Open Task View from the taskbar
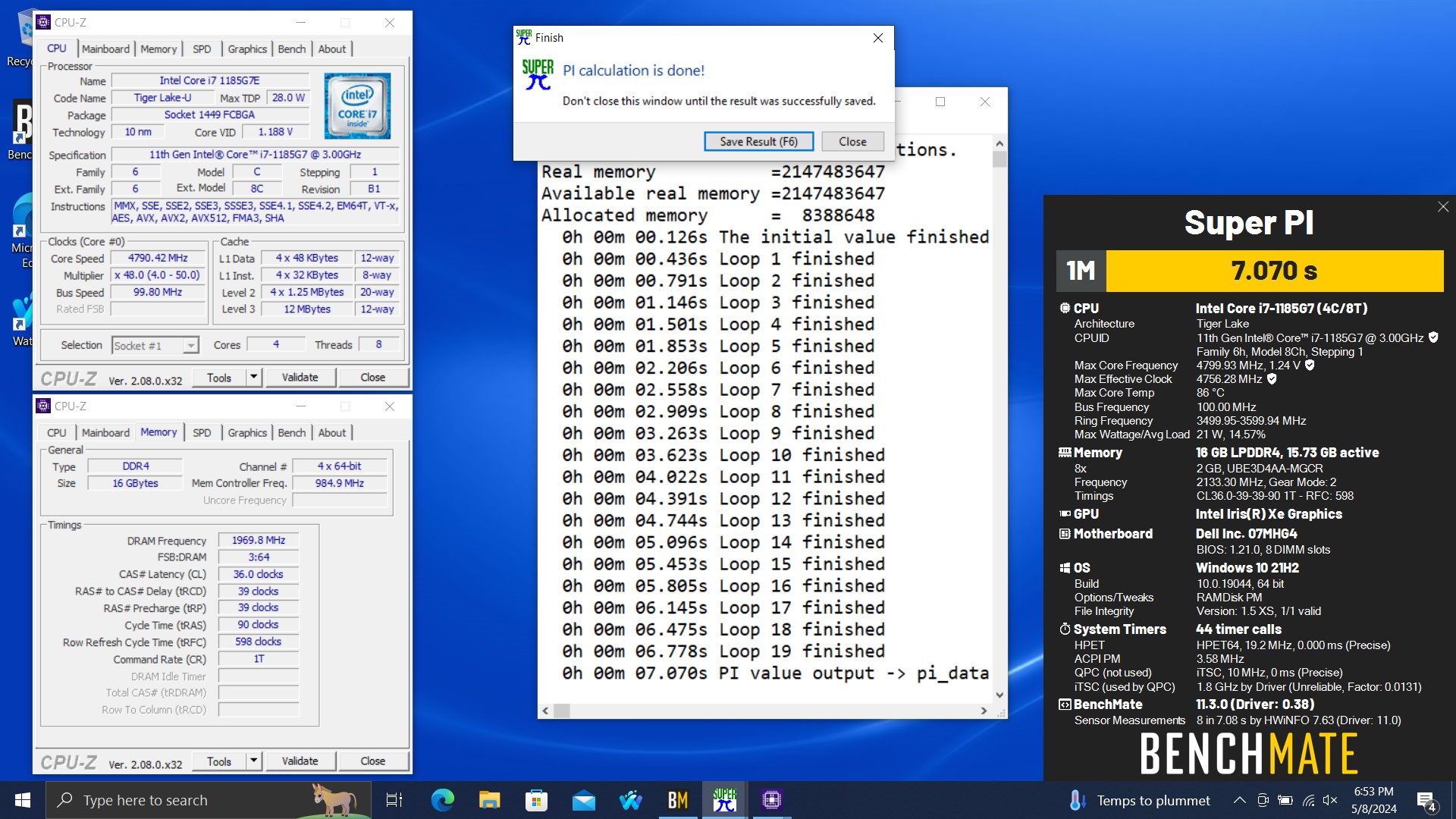1456x819 pixels. coord(394,800)
